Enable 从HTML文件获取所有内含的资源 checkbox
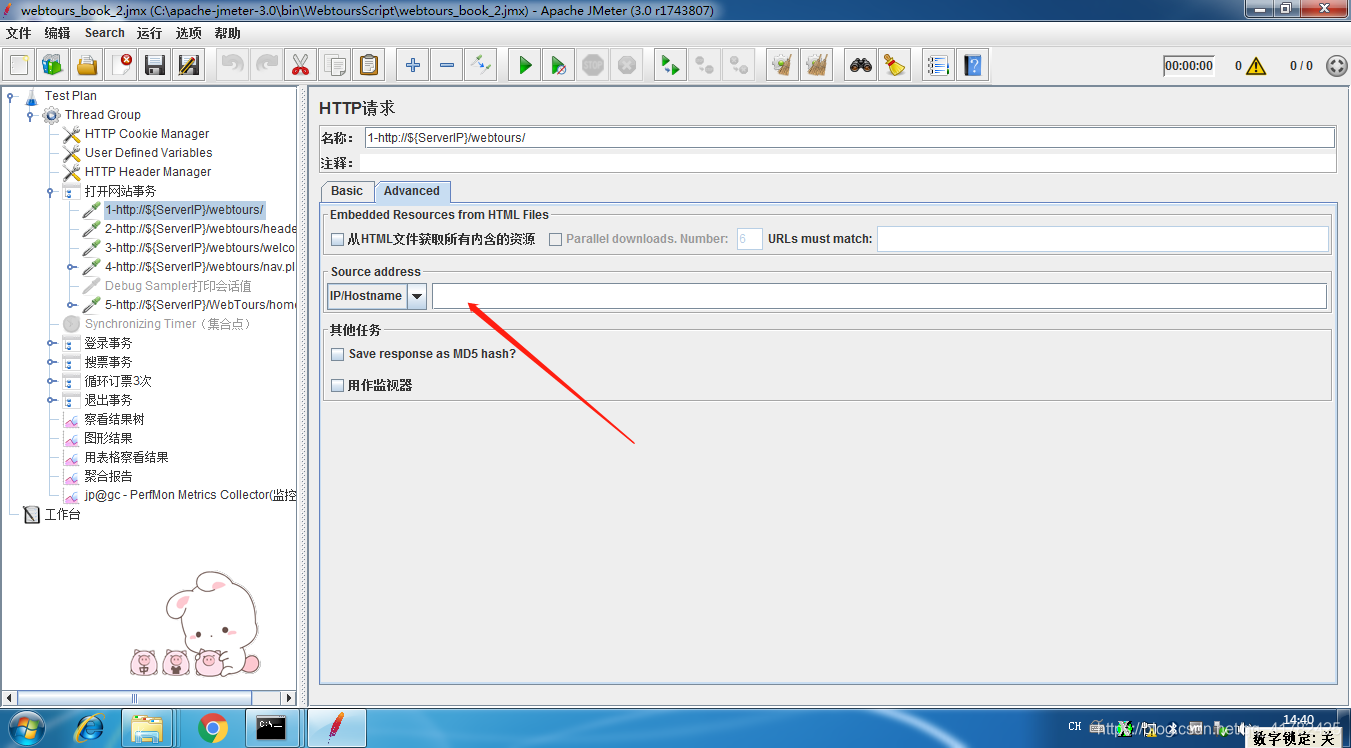 tap(337, 239)
